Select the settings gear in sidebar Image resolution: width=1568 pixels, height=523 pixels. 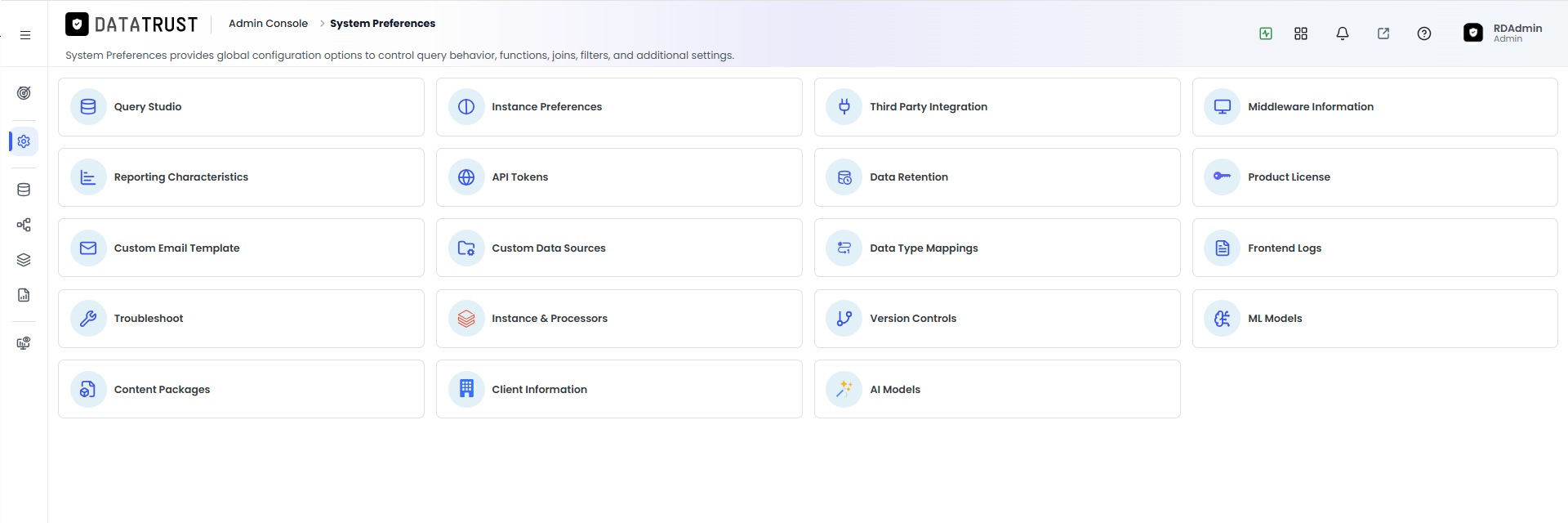tap(24, 141)
